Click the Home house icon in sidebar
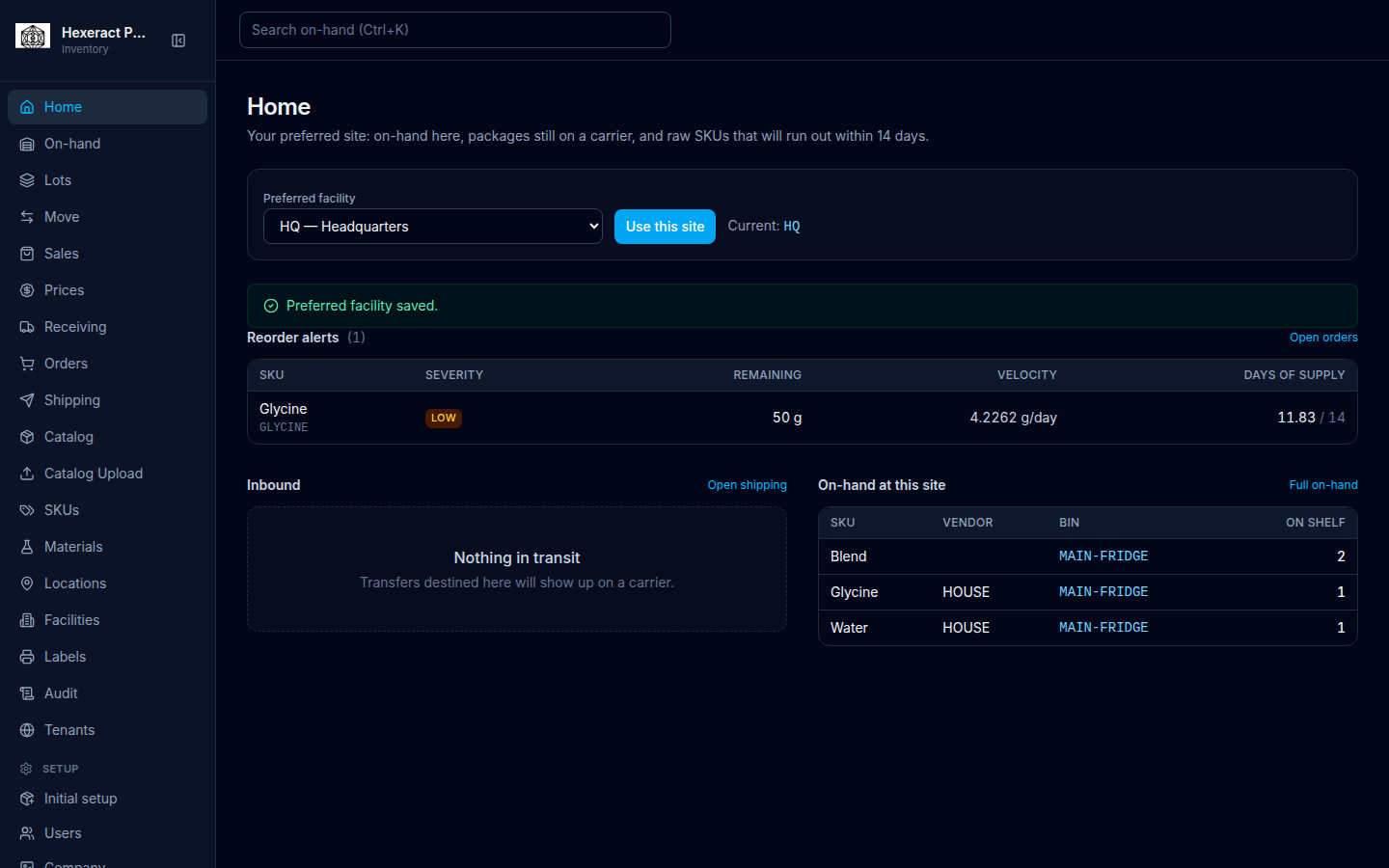 (27, 107)
